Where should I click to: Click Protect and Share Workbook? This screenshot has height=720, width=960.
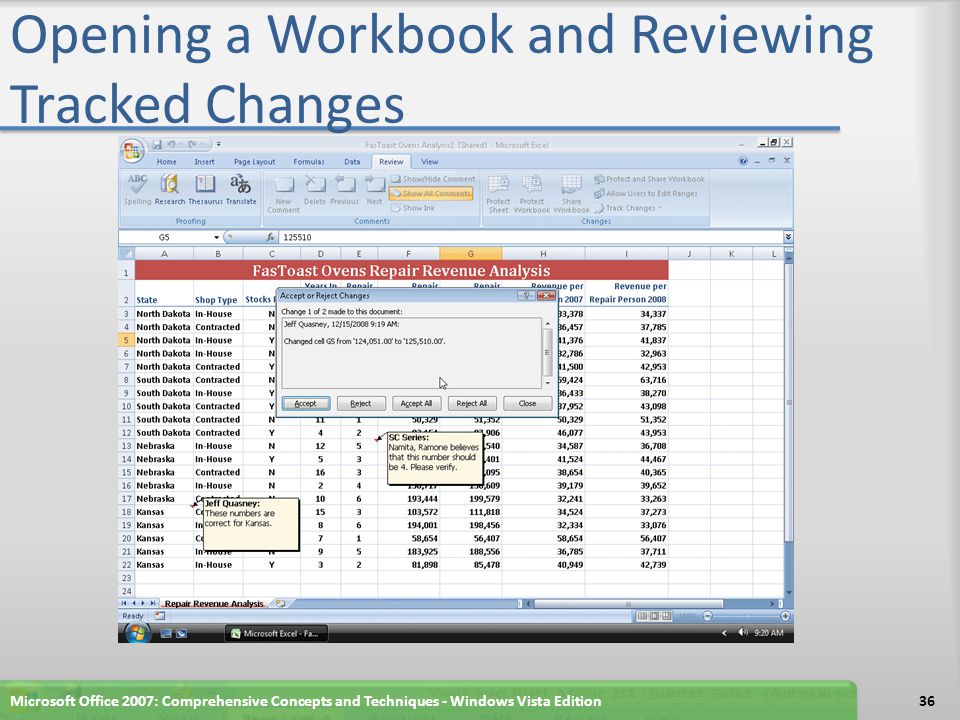pyautogui.click(x=649, y=179)
